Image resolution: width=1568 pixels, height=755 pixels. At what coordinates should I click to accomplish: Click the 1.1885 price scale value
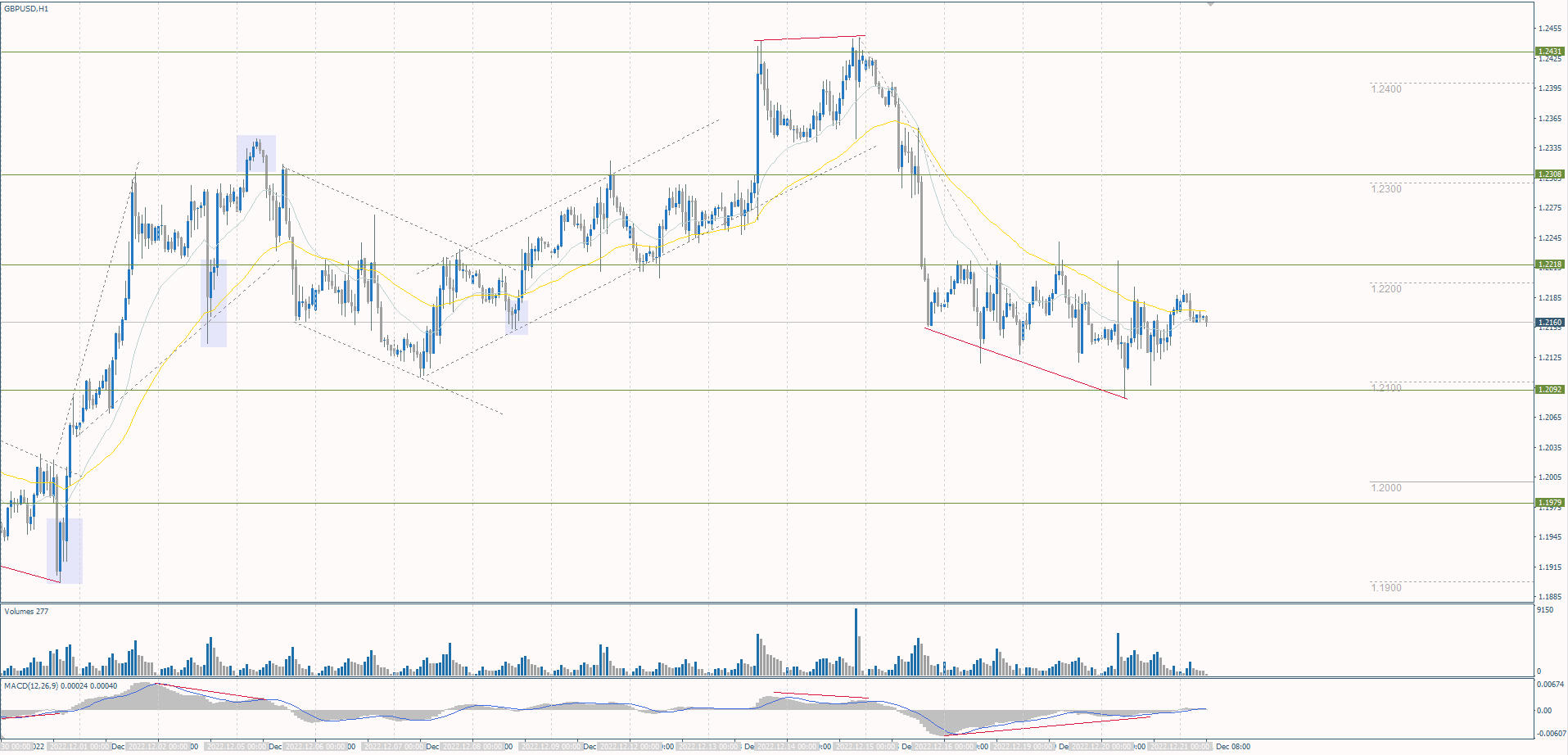(1549, 597)
